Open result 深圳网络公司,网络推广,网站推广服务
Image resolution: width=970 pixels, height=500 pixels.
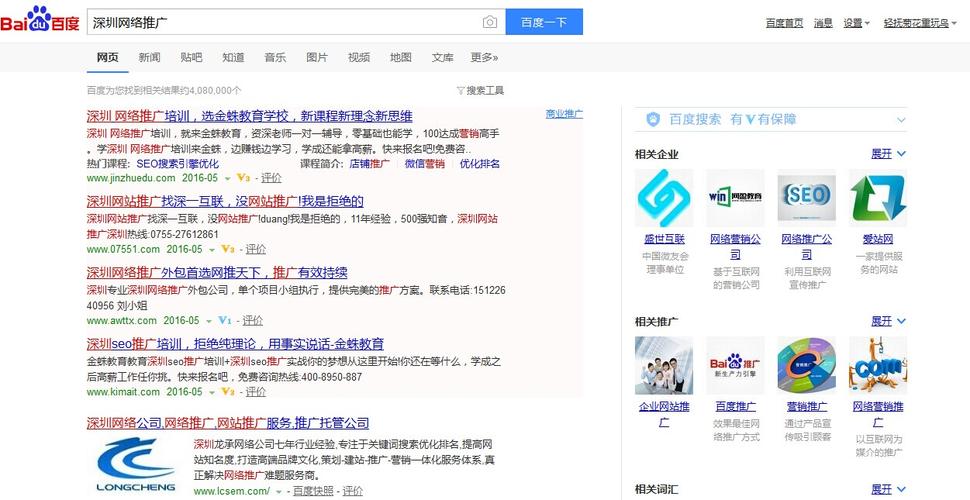228,423
